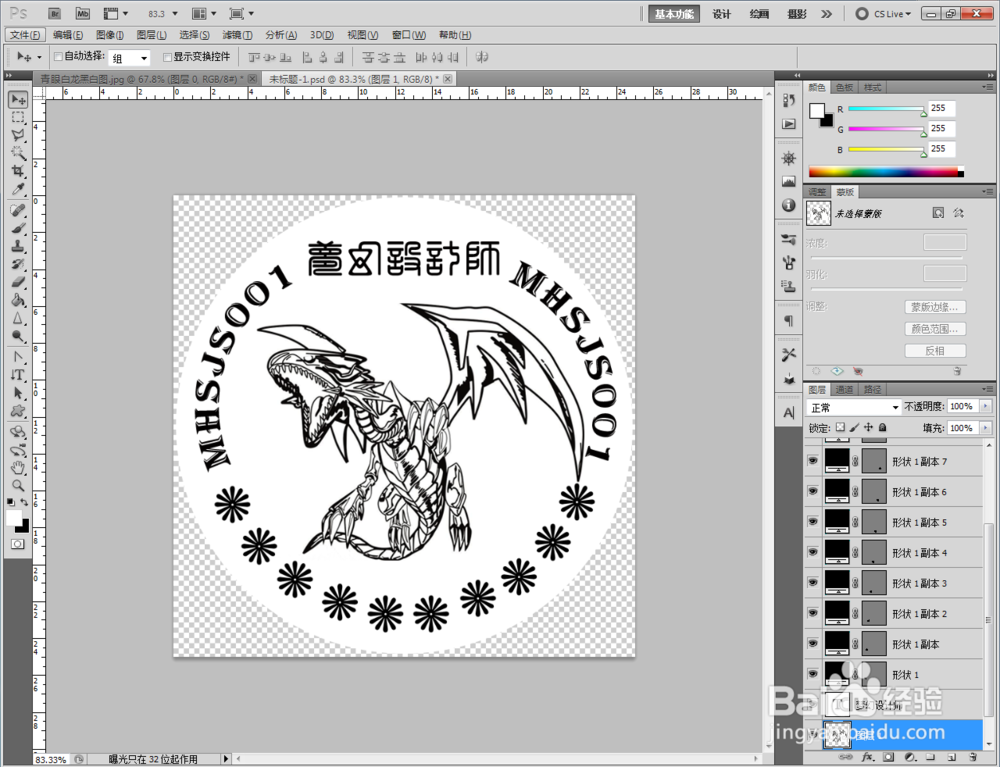Image resolution: width=1000 pixels, height=767 pixels.
Task: Enable the 自动选择 checkbox
Action: click(x=59, y=57)
